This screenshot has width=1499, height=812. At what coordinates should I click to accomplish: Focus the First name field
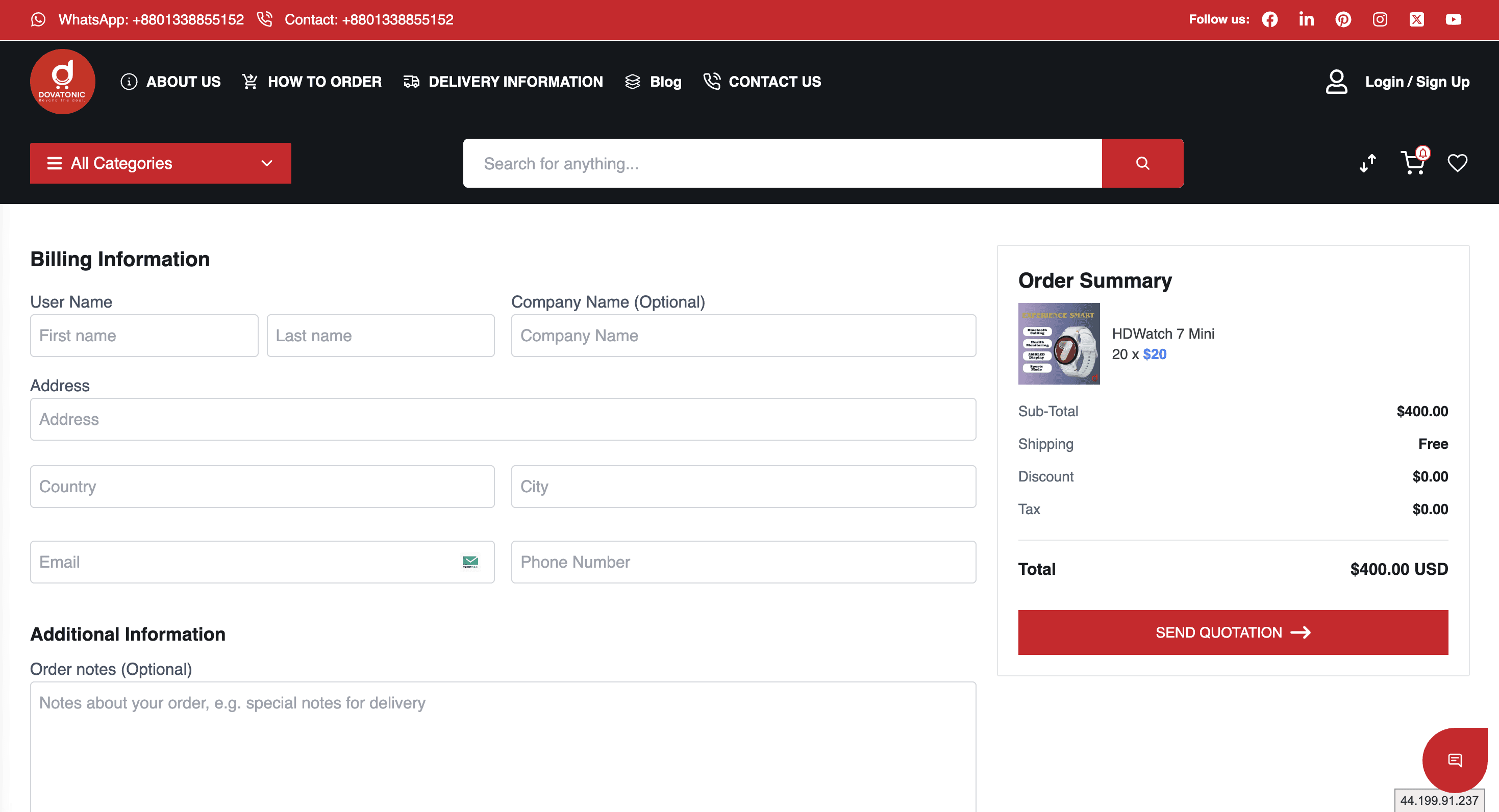point(144,336)
